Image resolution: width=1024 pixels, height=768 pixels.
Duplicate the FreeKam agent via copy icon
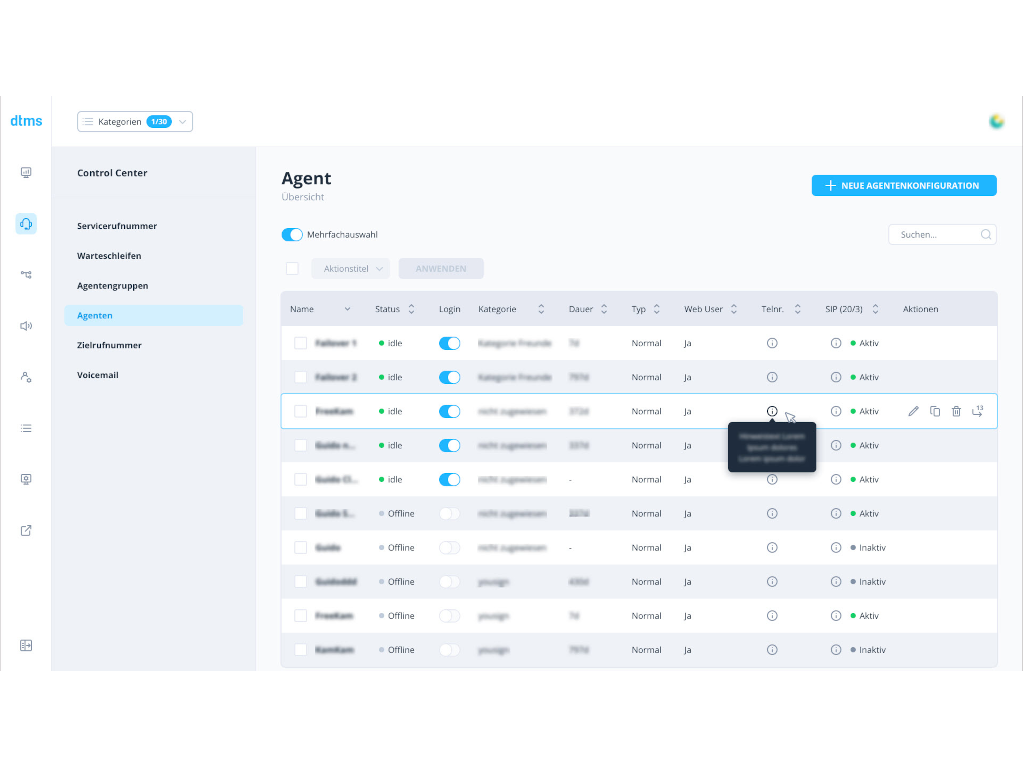tap(935, 410)
